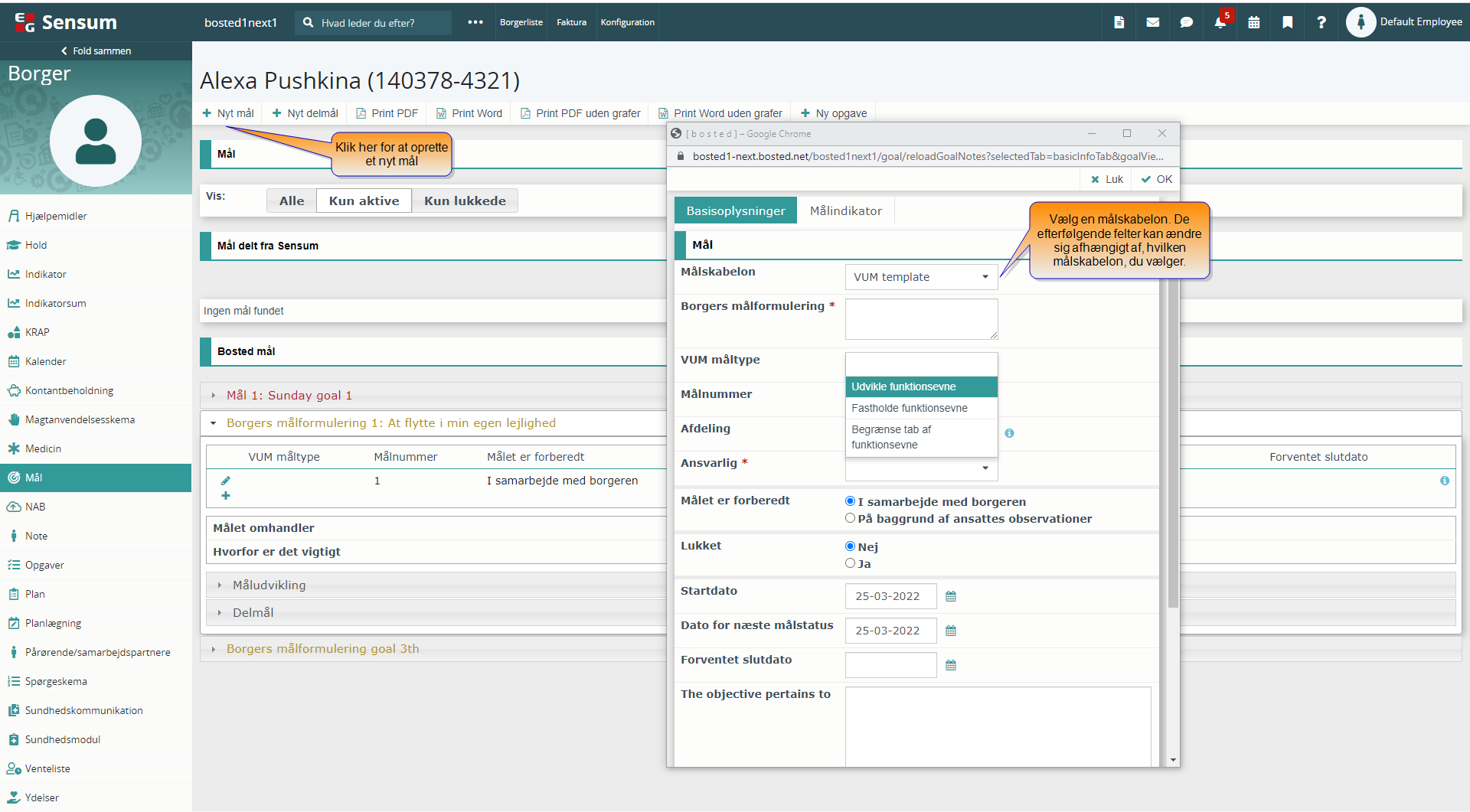
Task: Expand Mål 1: Sunday goal 1
Action: (x=214, y=396)
